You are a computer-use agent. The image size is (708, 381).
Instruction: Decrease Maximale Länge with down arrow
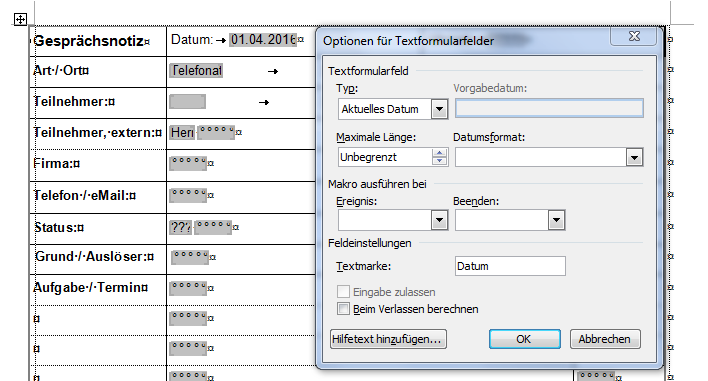[x=439, y=161]
